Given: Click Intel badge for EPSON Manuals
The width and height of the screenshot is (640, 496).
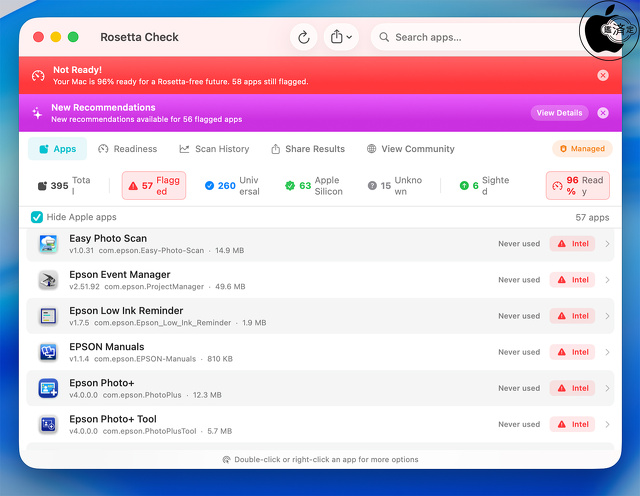Looking at the screenshot, I should (572, 352).
